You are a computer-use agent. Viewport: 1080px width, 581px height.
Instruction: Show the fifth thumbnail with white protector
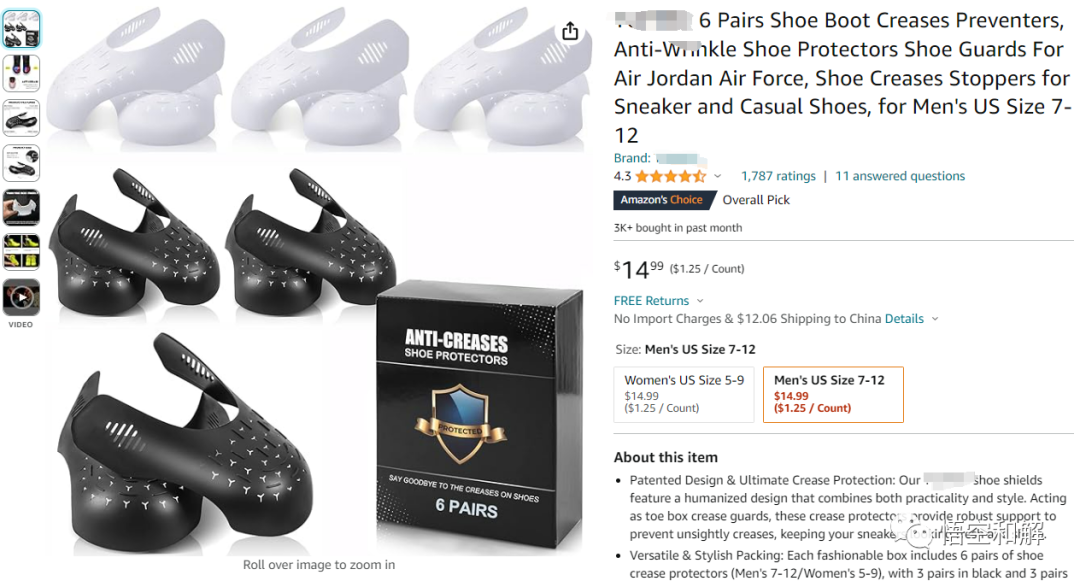(x=21, y=208)
